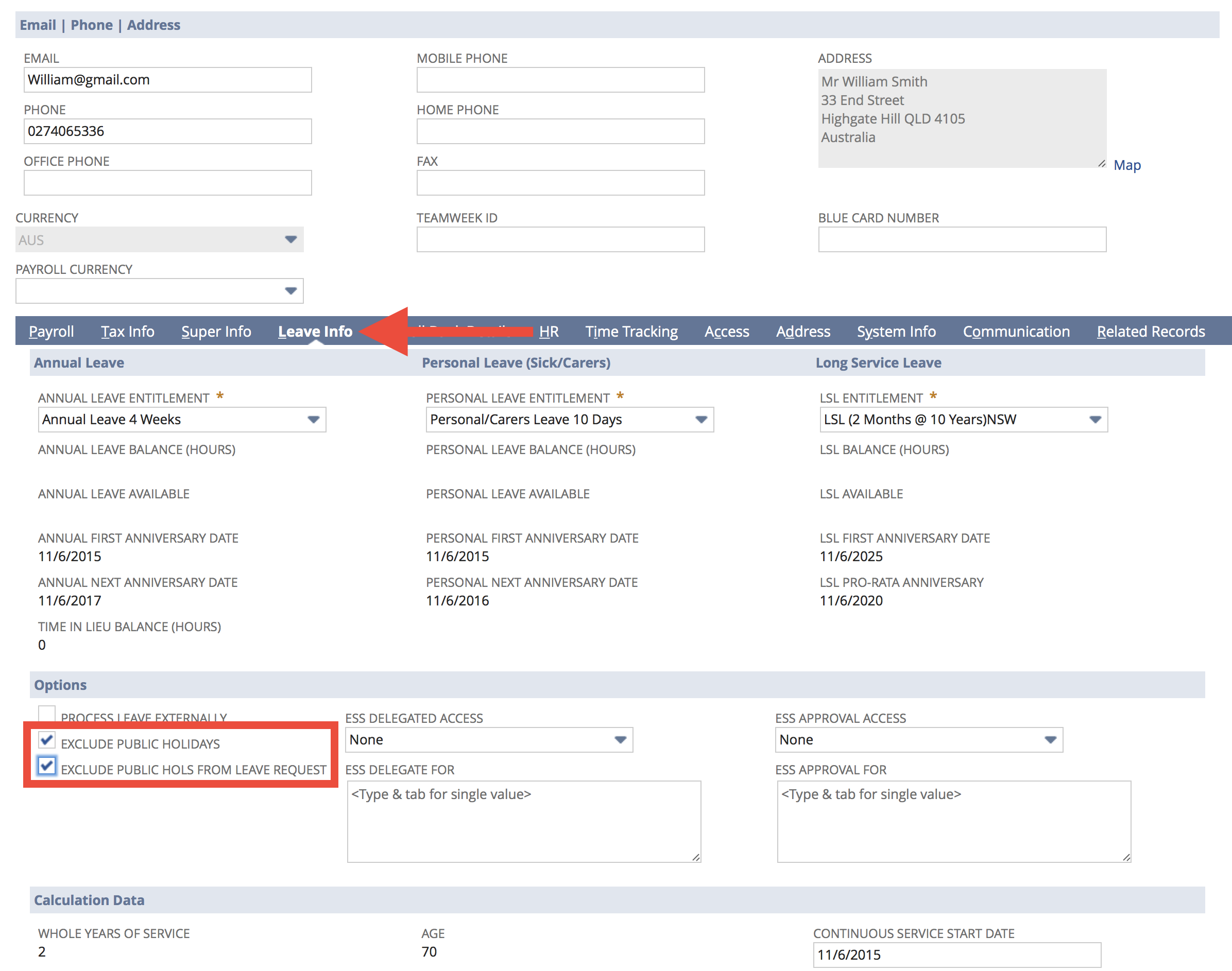This screenshot has width=1232, height=971.
Task: Change the LSL Entitlement selection
Action: click(x=1095, y=420)
